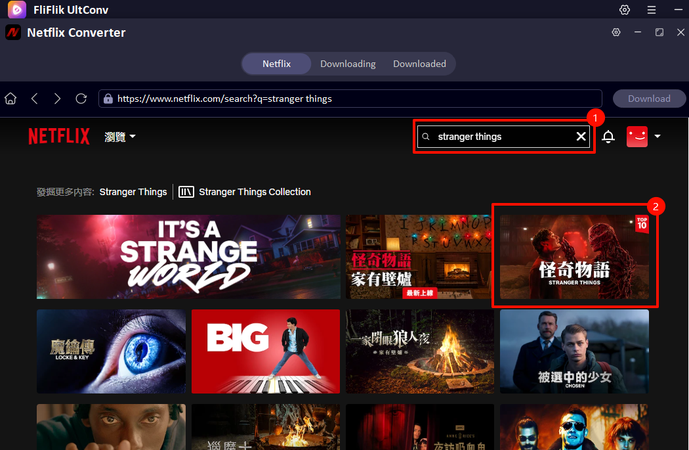Click the NETFLIX logo
The width and height of the screenshot is (689, 450).
59,136
